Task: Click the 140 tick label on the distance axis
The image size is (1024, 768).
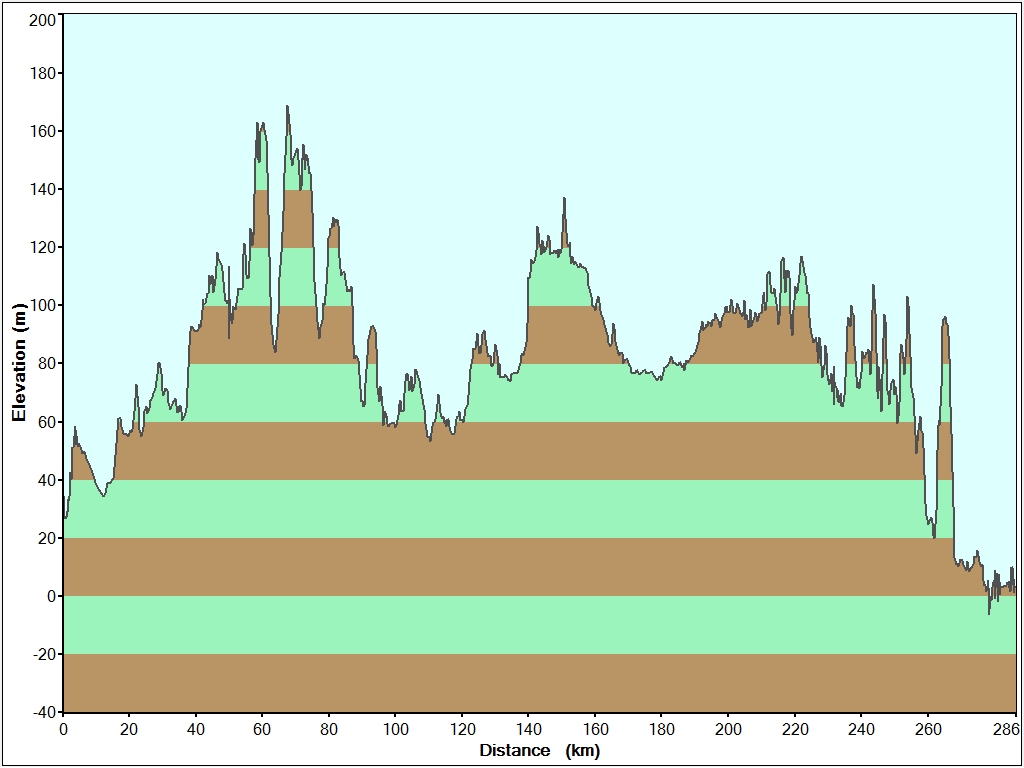Action: [528, 729]
